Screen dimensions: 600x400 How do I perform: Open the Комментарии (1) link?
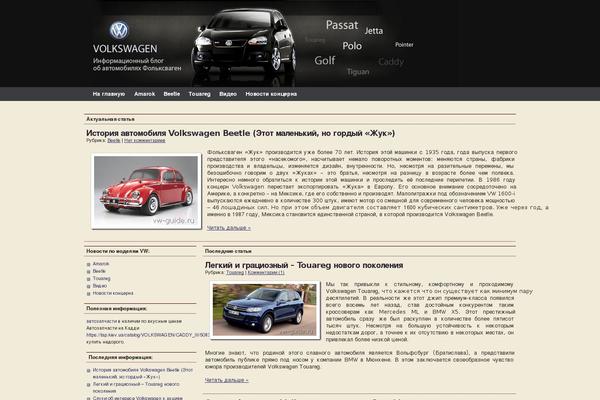tap(266, 273)
